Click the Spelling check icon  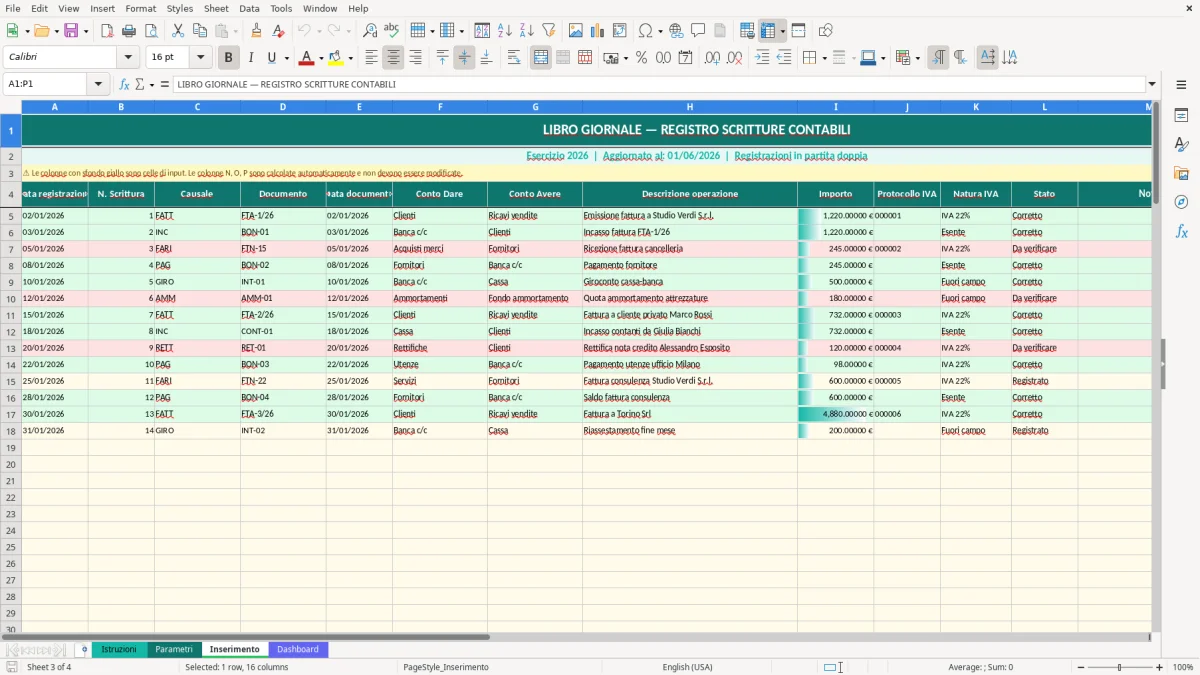[391, 31]
